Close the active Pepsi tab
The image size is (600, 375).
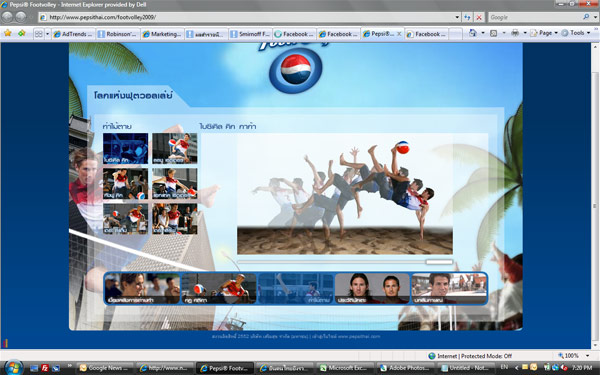399,34
